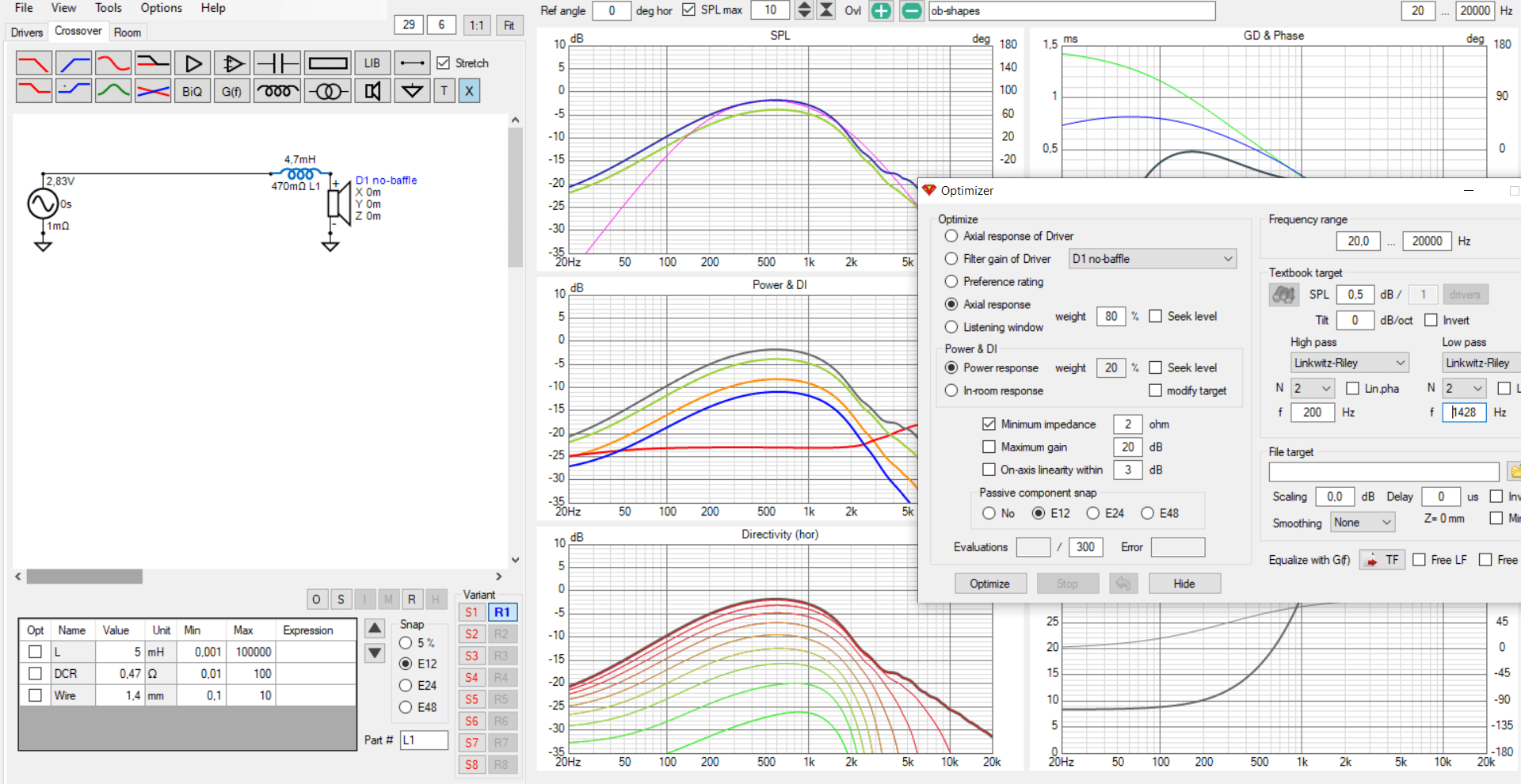Open the Smoothing None dropdown
This screenshot has width=1521, height=784.
click(1363, 522)
